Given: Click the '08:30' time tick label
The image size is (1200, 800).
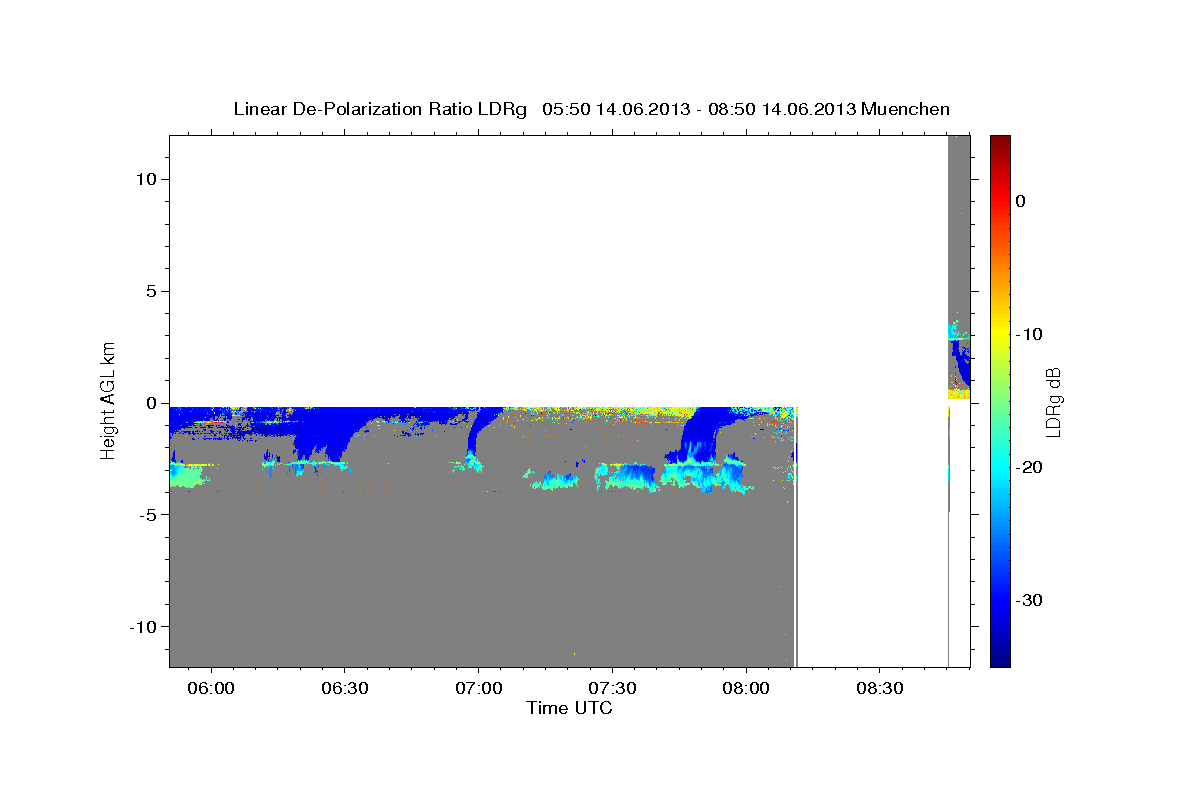Looking at the screenshot, I should tap(880, 689).
